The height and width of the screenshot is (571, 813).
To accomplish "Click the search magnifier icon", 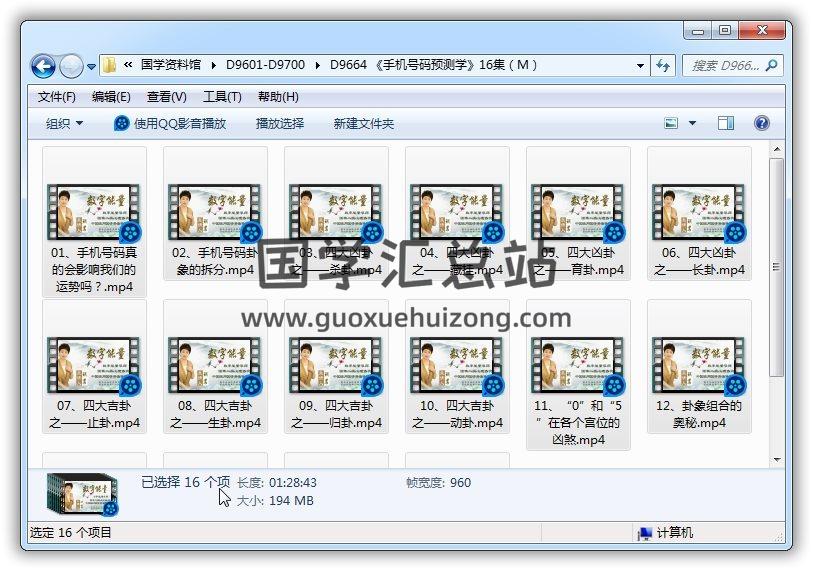I will click(x=771, y=66).
